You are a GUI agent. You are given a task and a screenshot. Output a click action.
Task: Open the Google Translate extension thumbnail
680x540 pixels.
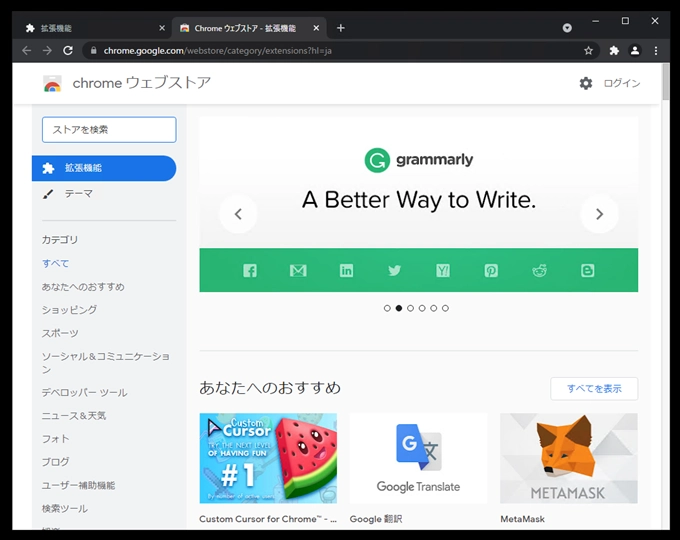click(x=418, y=458)
